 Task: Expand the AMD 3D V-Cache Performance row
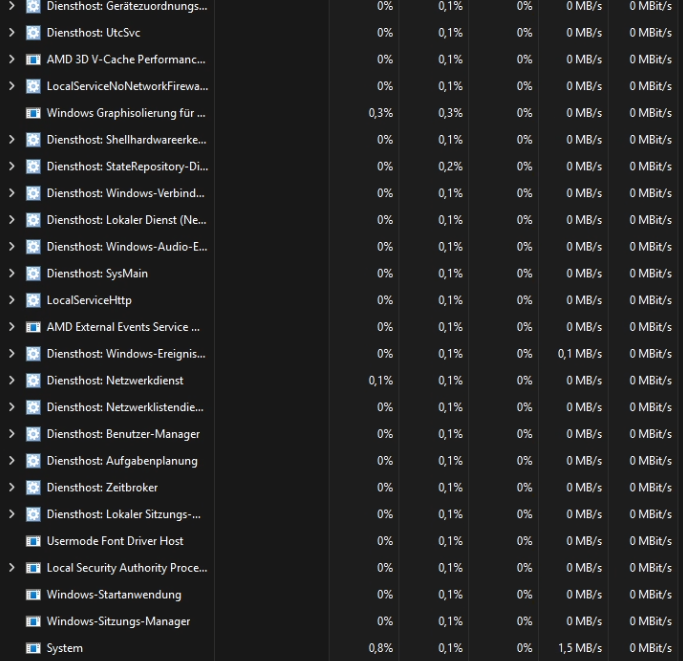point(12,59)
